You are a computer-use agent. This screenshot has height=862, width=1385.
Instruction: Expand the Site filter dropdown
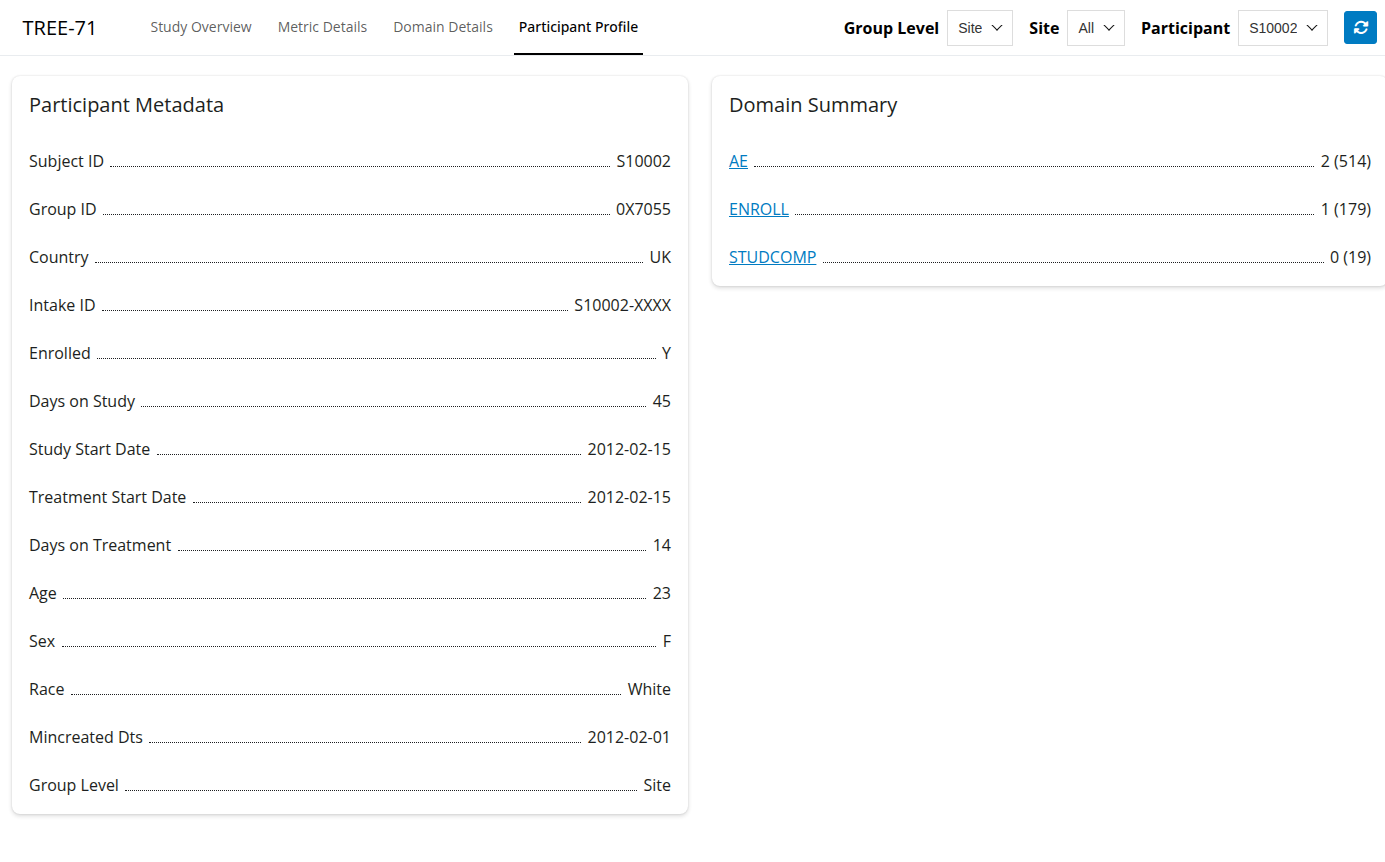[1096, 28]
